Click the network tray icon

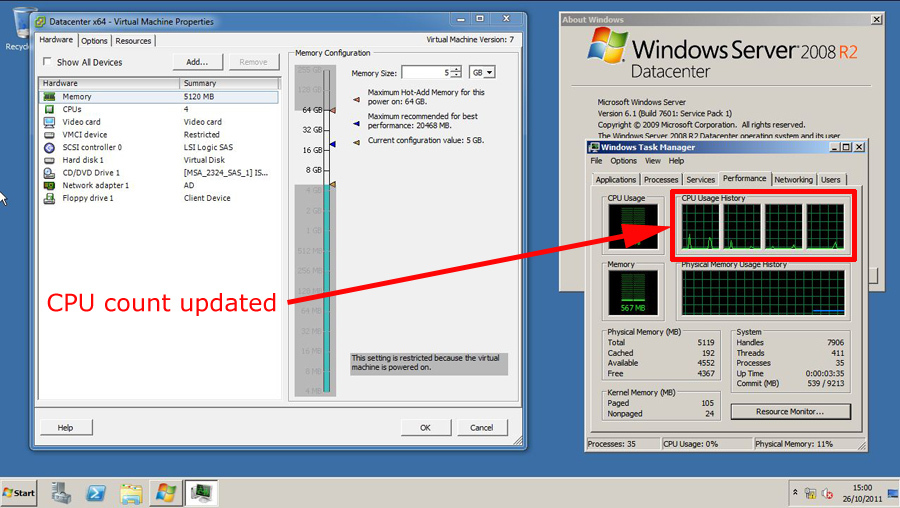pos(810,493)
